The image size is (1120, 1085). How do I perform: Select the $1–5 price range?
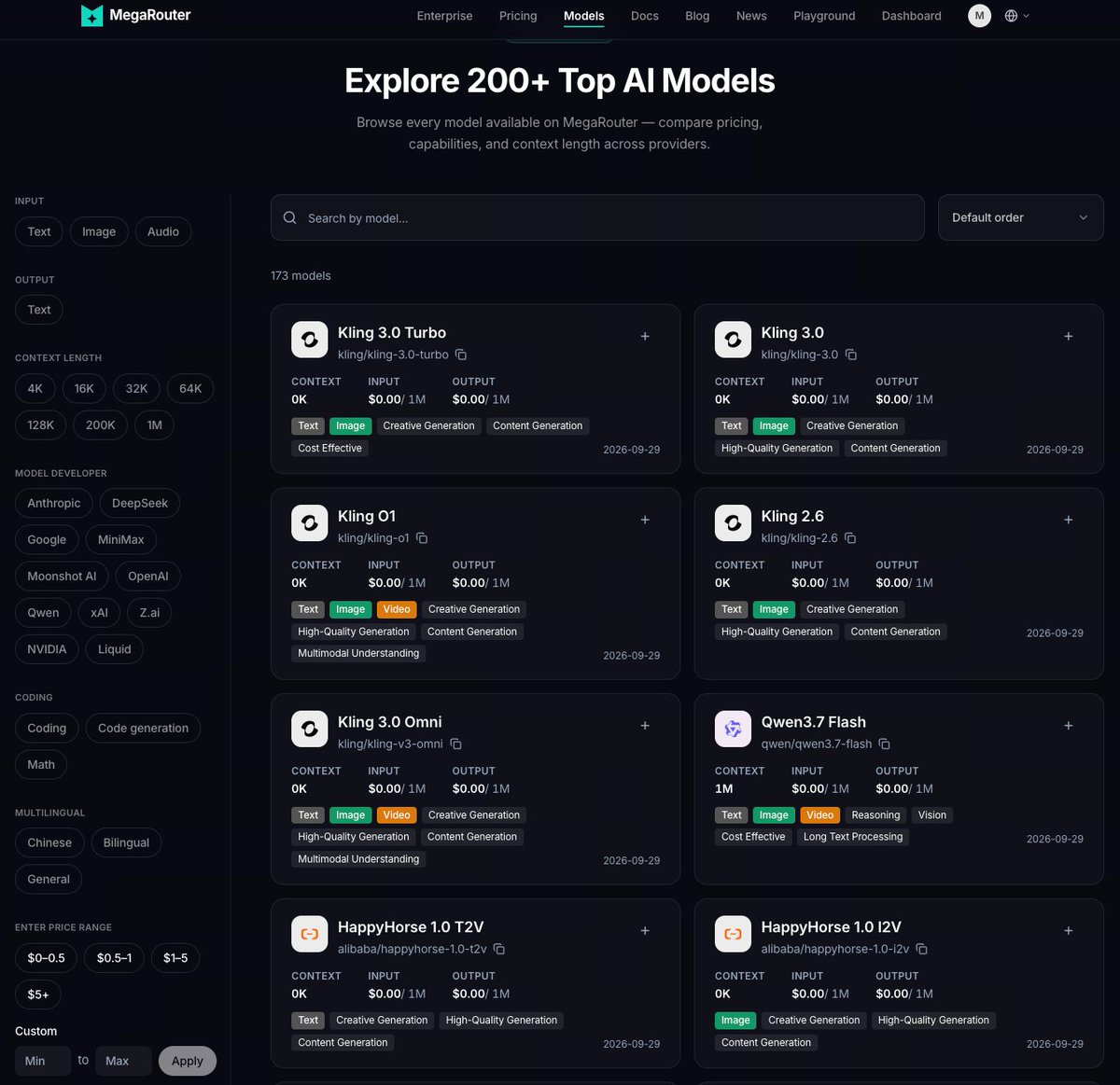point(175,957)
